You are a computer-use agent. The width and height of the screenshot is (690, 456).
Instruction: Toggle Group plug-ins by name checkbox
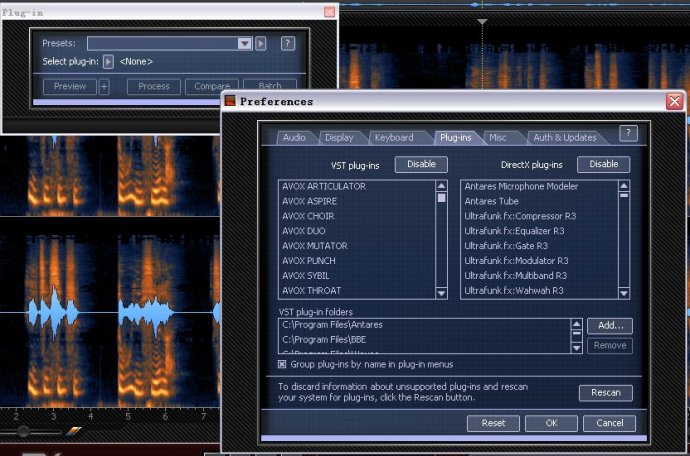pos(282,364)
